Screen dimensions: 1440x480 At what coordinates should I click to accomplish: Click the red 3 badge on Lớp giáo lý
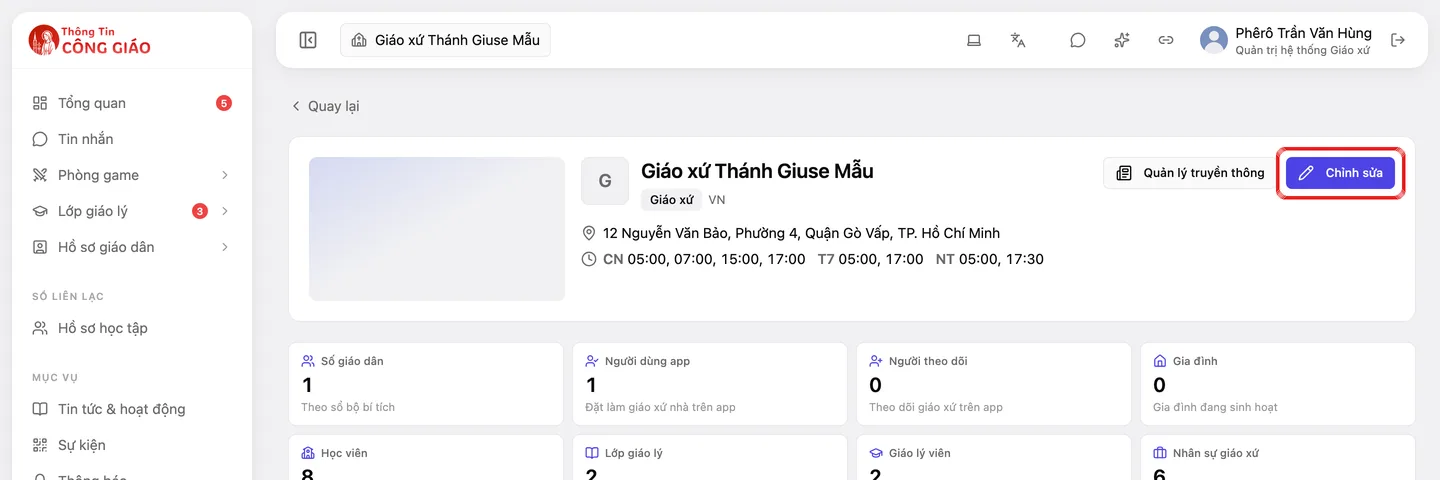click(200, 211)
